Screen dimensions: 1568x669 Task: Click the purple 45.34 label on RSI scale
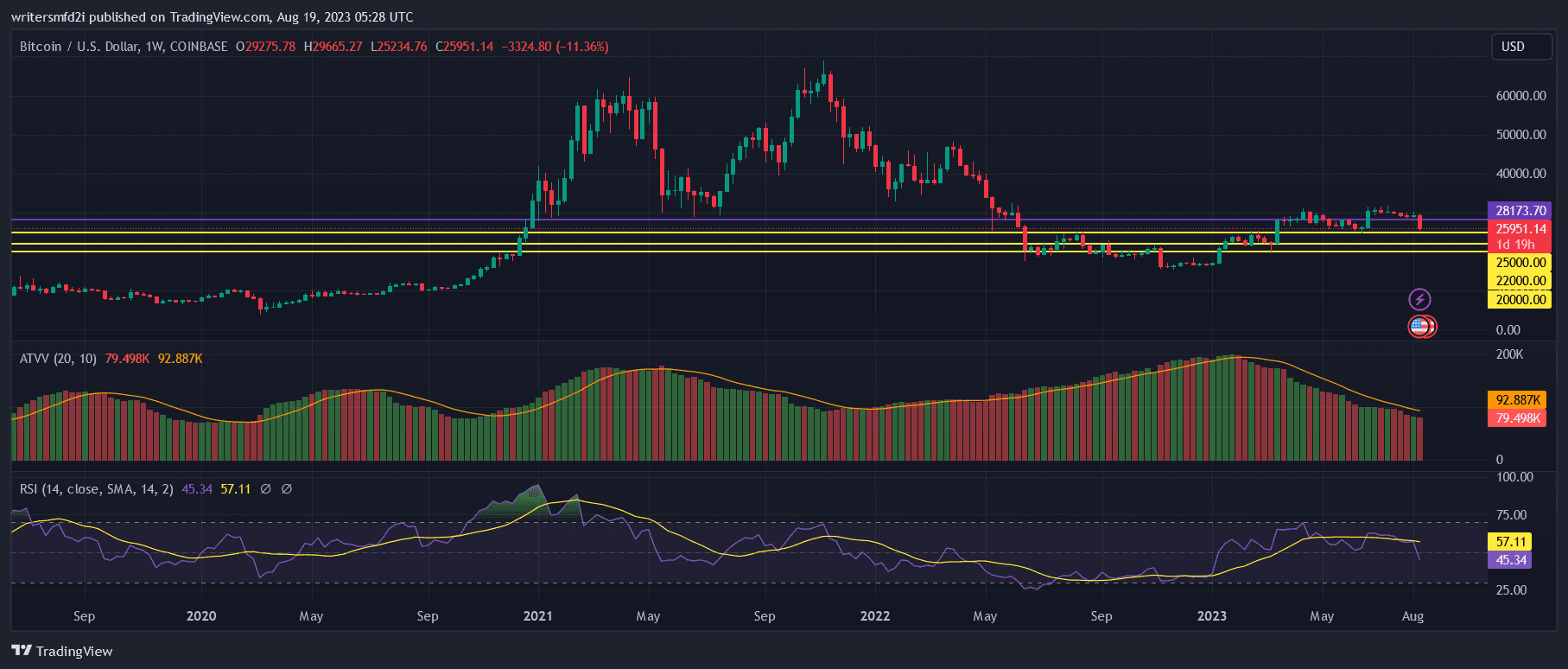(x=1510, y=560)
